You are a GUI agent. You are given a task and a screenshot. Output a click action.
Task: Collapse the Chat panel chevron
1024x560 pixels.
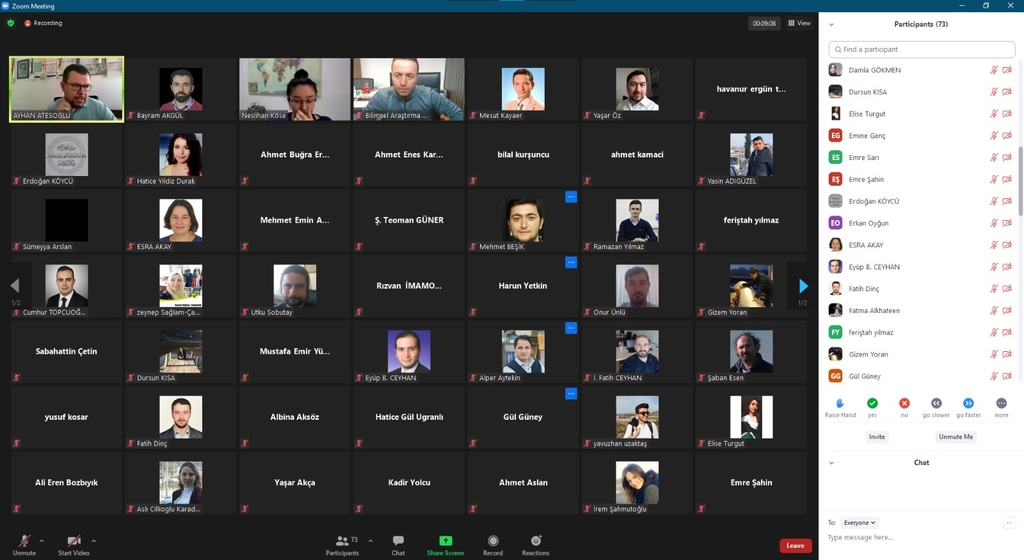click(831, 463)
